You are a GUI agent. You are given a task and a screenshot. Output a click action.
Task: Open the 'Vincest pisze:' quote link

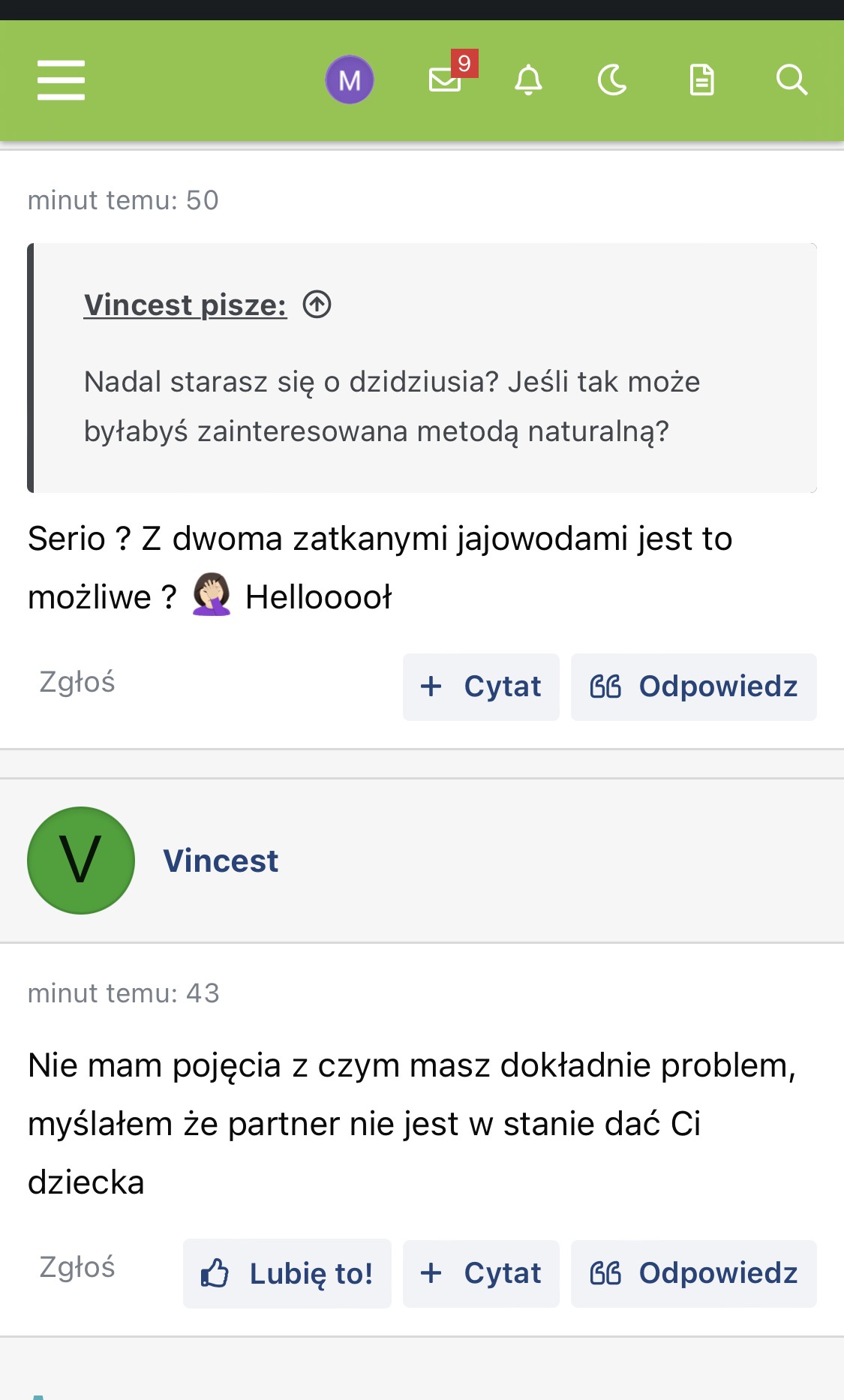tap(185, 305)
